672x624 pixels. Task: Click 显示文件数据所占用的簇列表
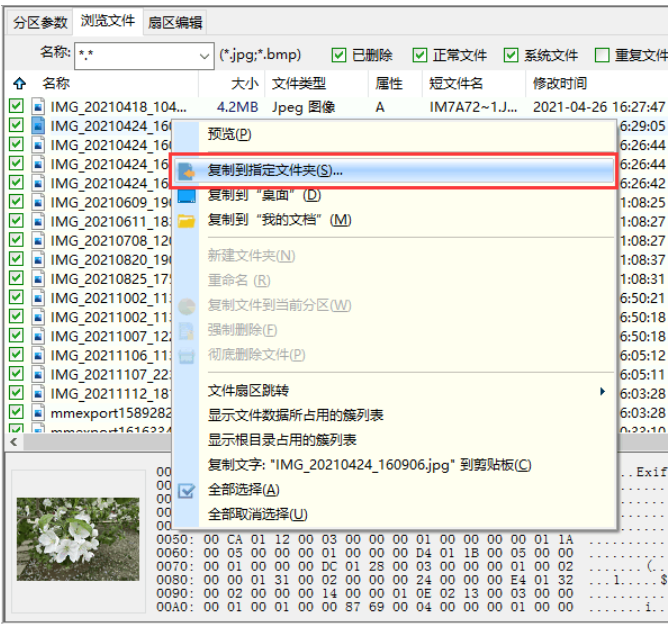click(295, 415)
